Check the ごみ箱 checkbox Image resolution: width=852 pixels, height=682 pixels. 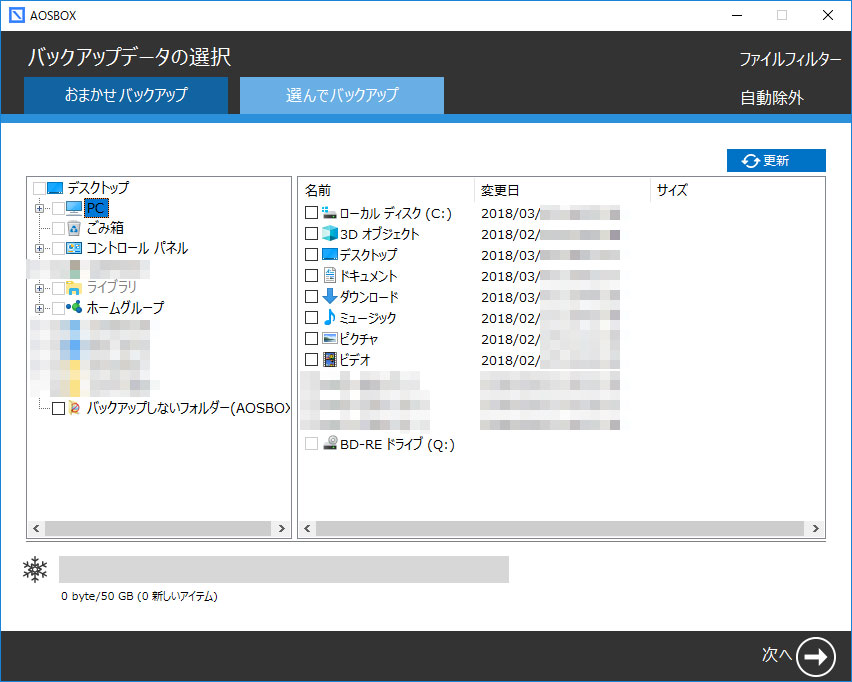tap(58, 228)
